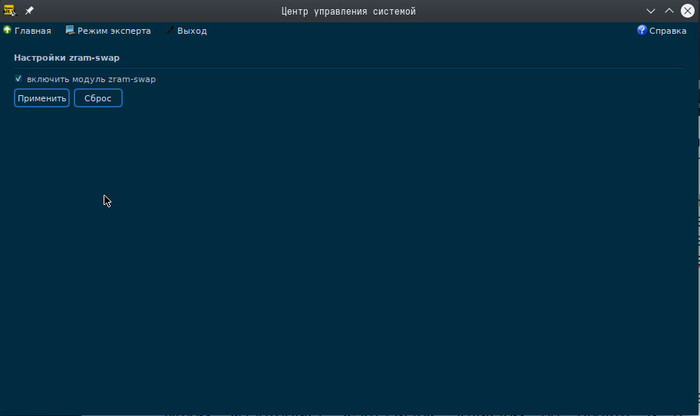Click the 'Настройки zram-swap' heading
The width and height of the screenshot is (700, 416).
[x=66, y=58]
